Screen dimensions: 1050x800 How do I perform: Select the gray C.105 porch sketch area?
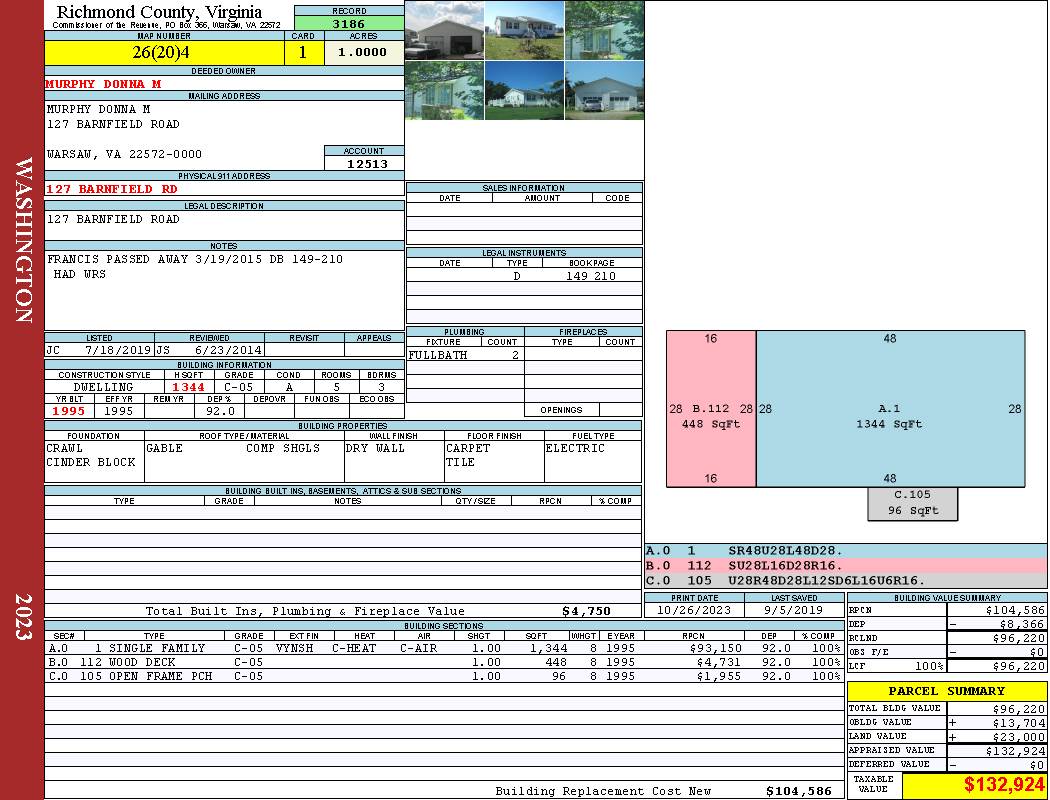coord(913,503)
